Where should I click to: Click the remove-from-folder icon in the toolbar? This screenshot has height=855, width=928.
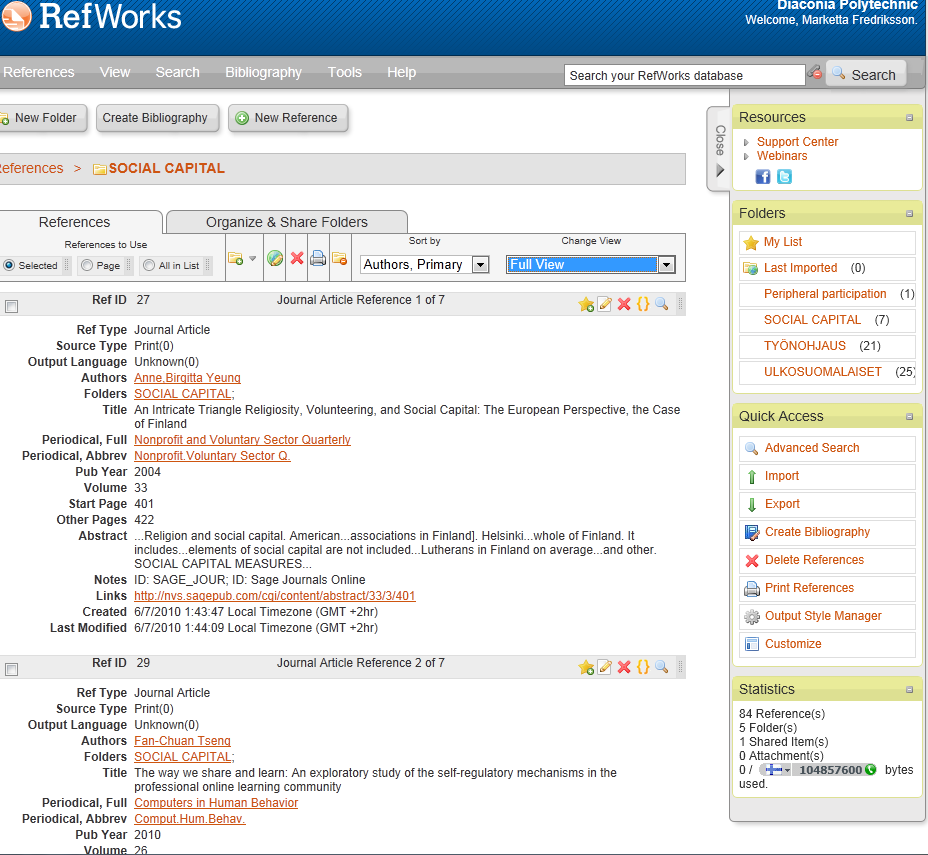tap(340, 259)
